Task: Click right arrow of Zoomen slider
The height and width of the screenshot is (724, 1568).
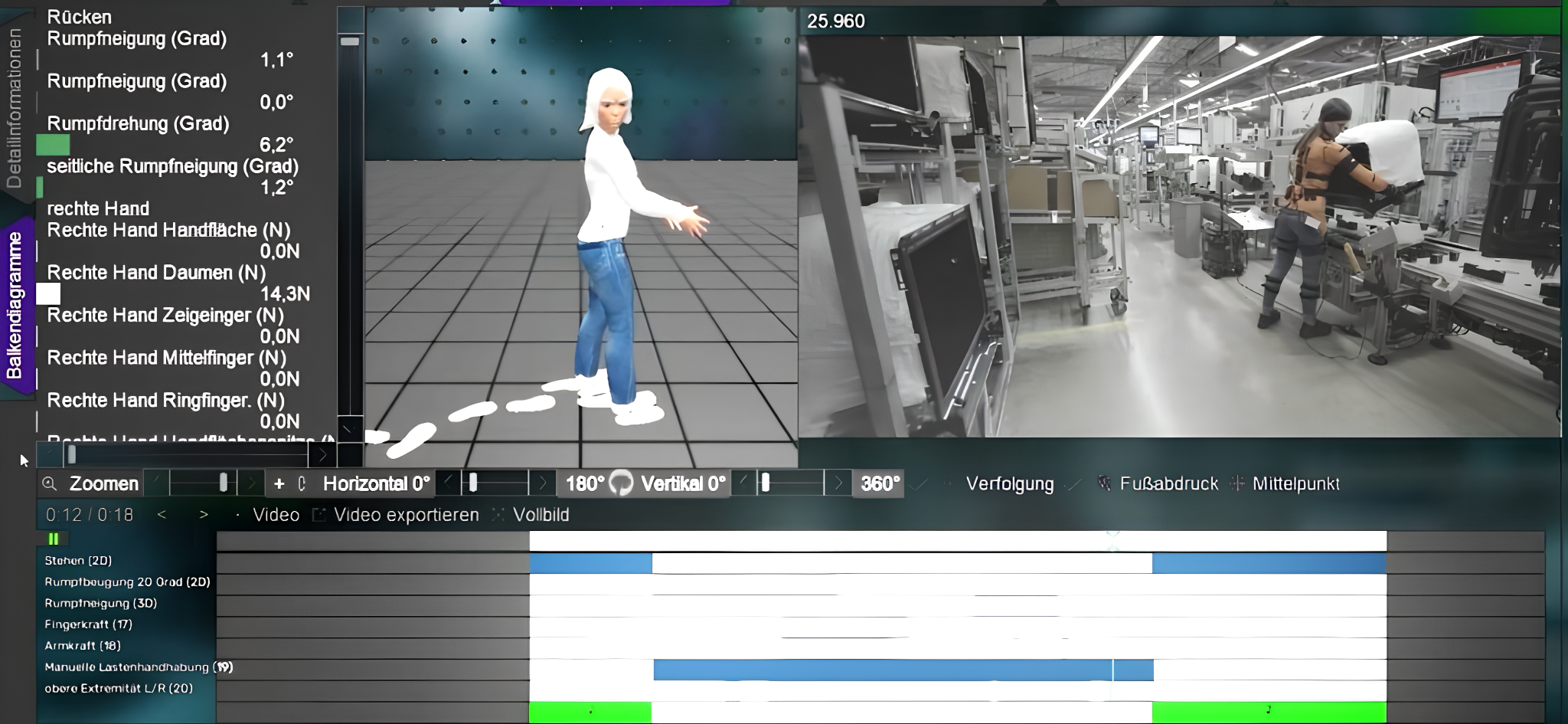Action: coord(250,483)
